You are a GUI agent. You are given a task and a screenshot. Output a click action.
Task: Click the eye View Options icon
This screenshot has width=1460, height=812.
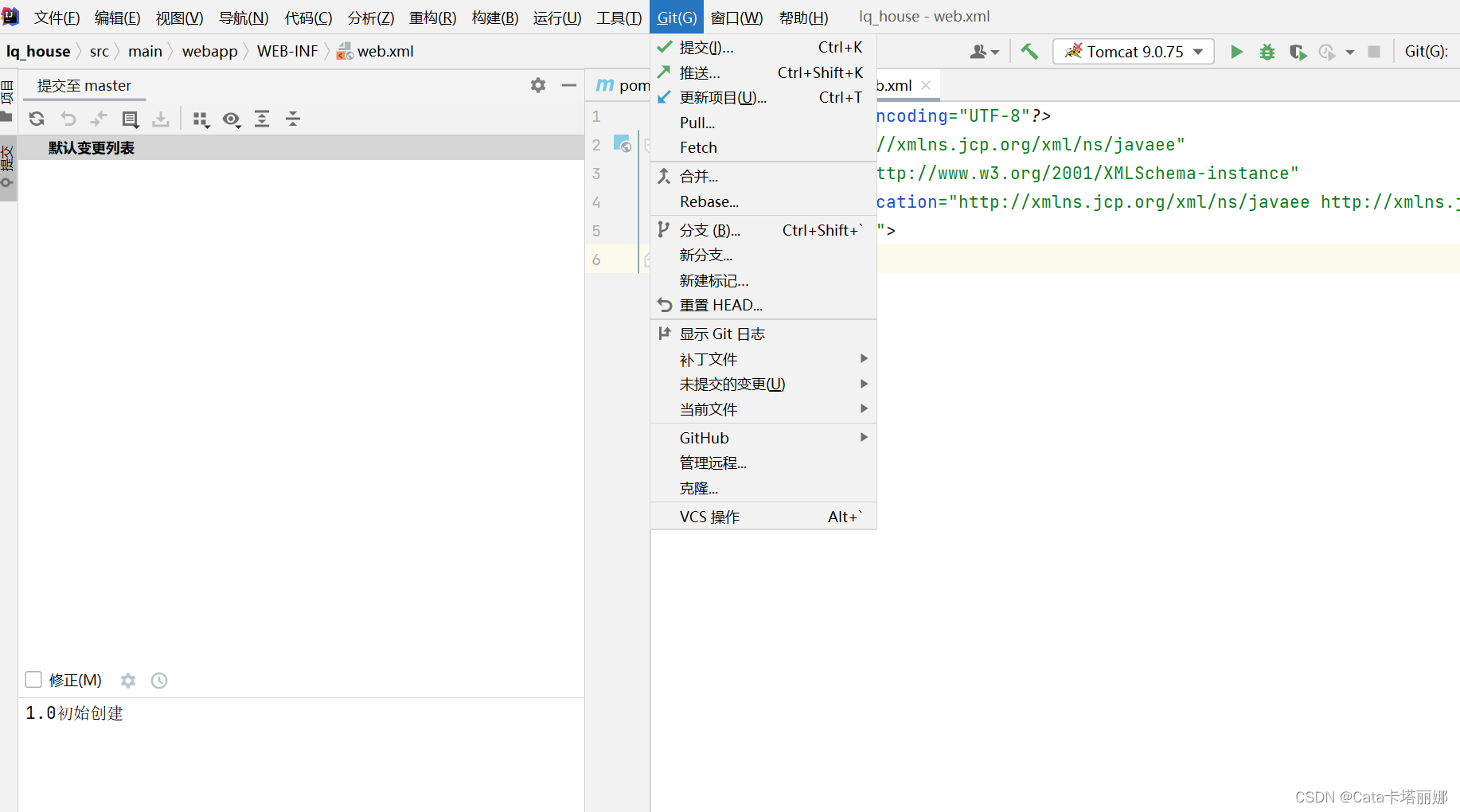pyautogui.click(x=232, y=119)
